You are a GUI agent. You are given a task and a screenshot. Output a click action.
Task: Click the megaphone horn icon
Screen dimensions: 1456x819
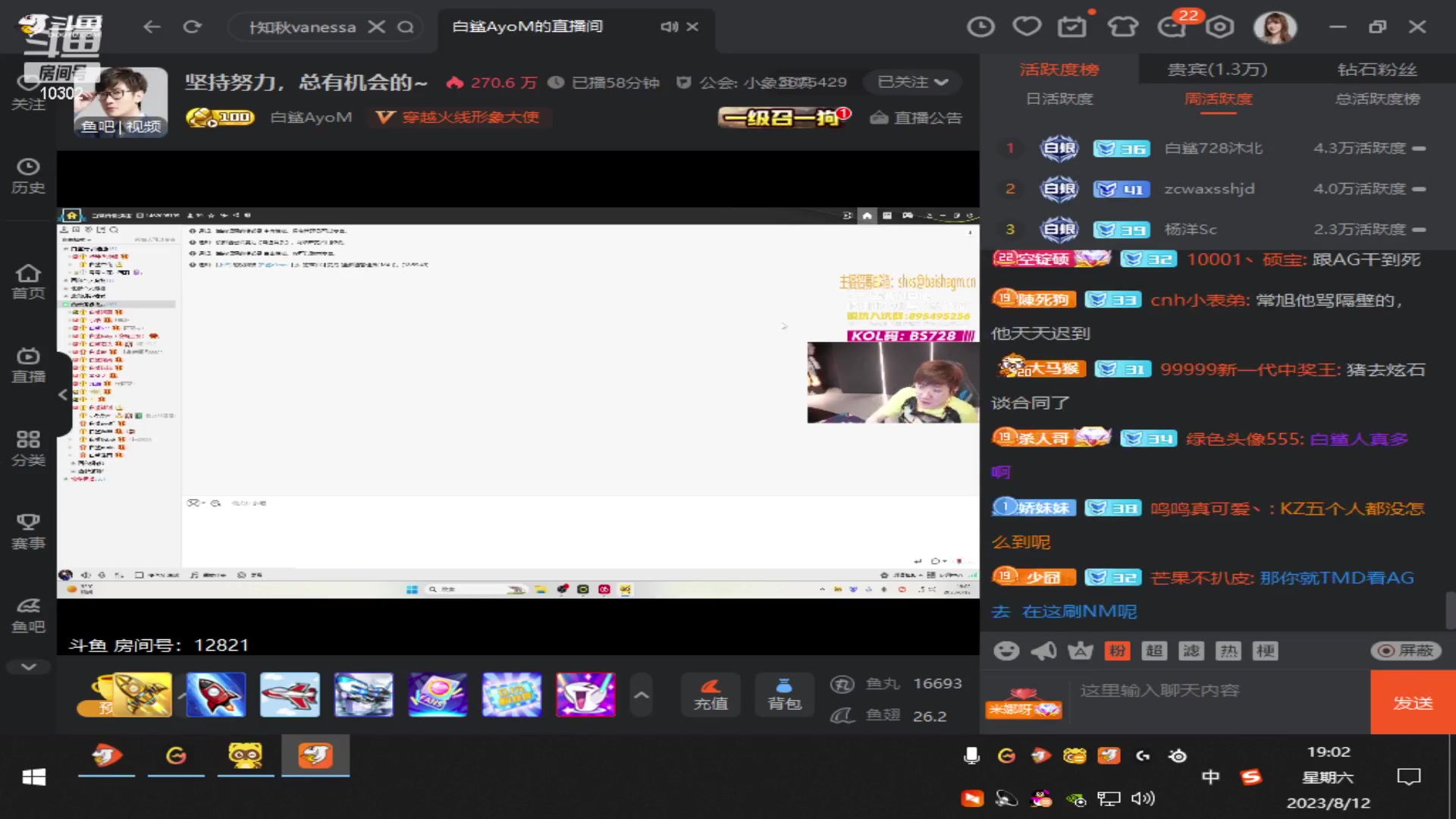1043,651
